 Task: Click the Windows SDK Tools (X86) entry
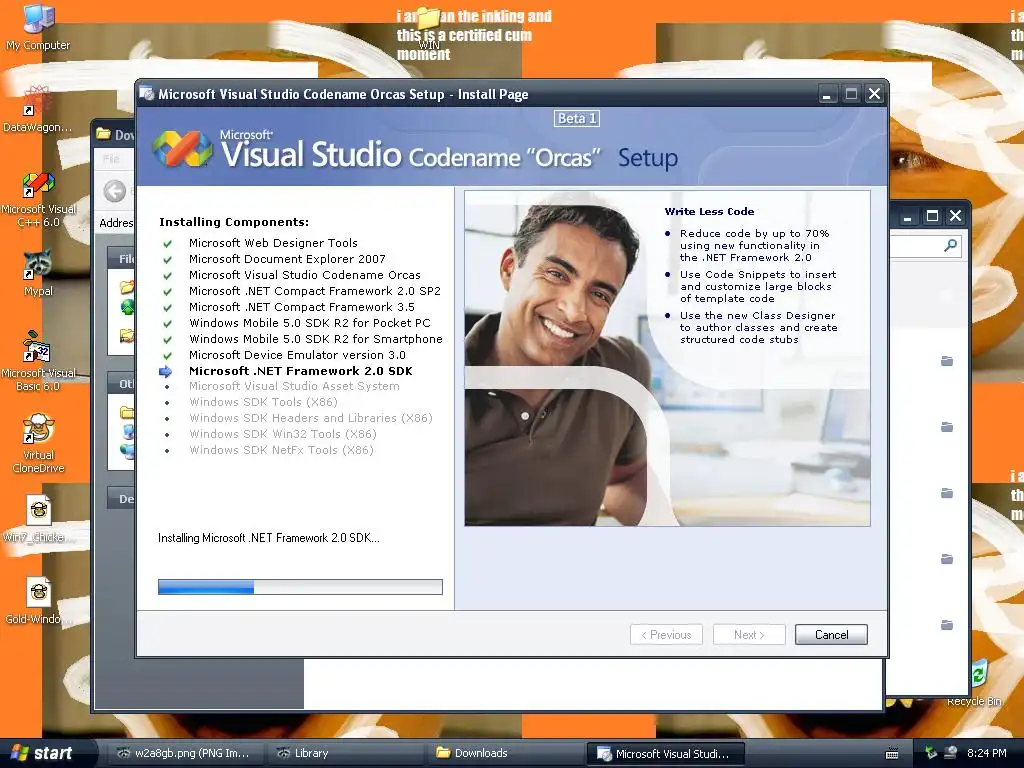point(263,402)
